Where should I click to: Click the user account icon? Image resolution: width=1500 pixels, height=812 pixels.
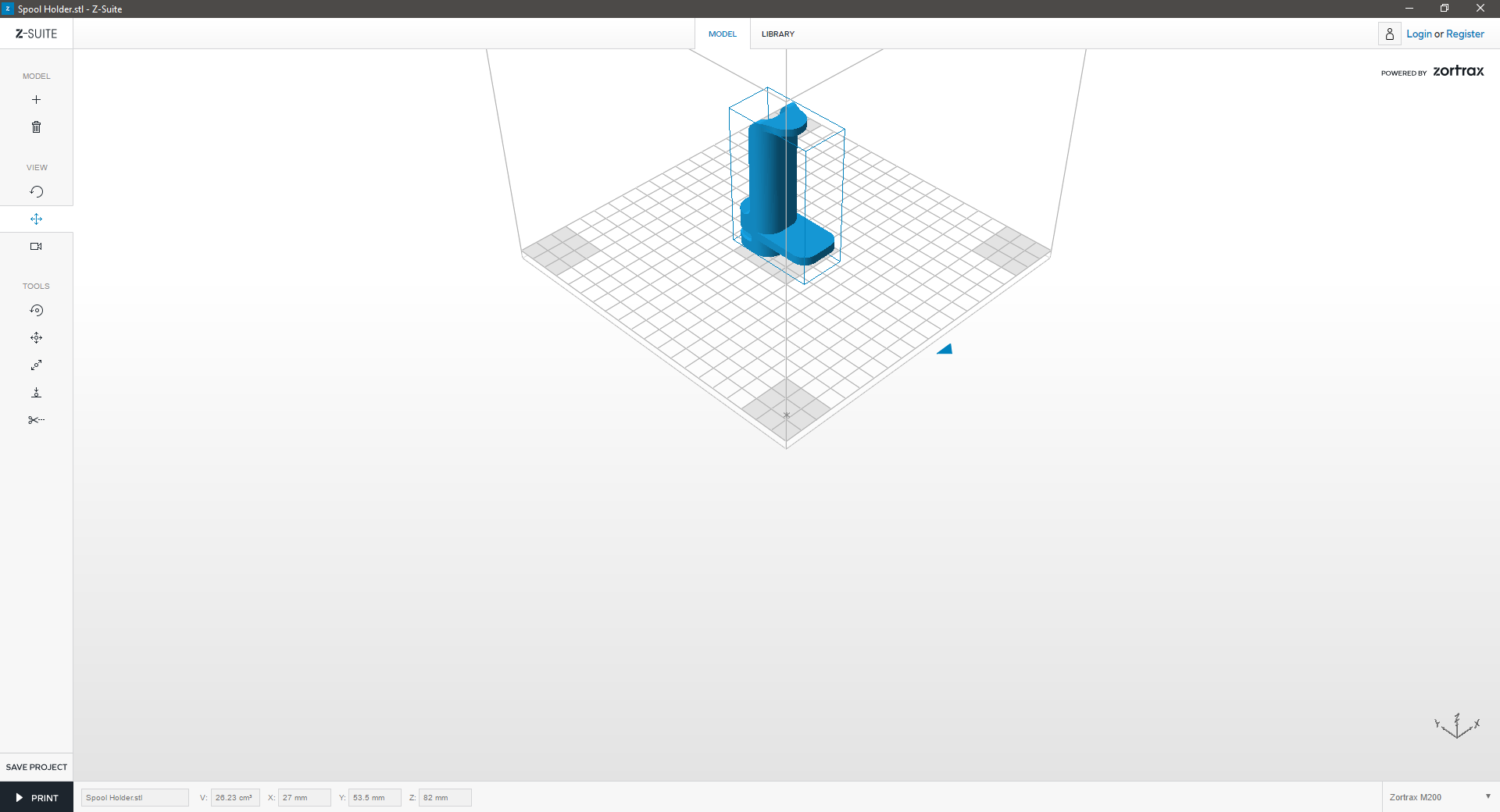1389,34
